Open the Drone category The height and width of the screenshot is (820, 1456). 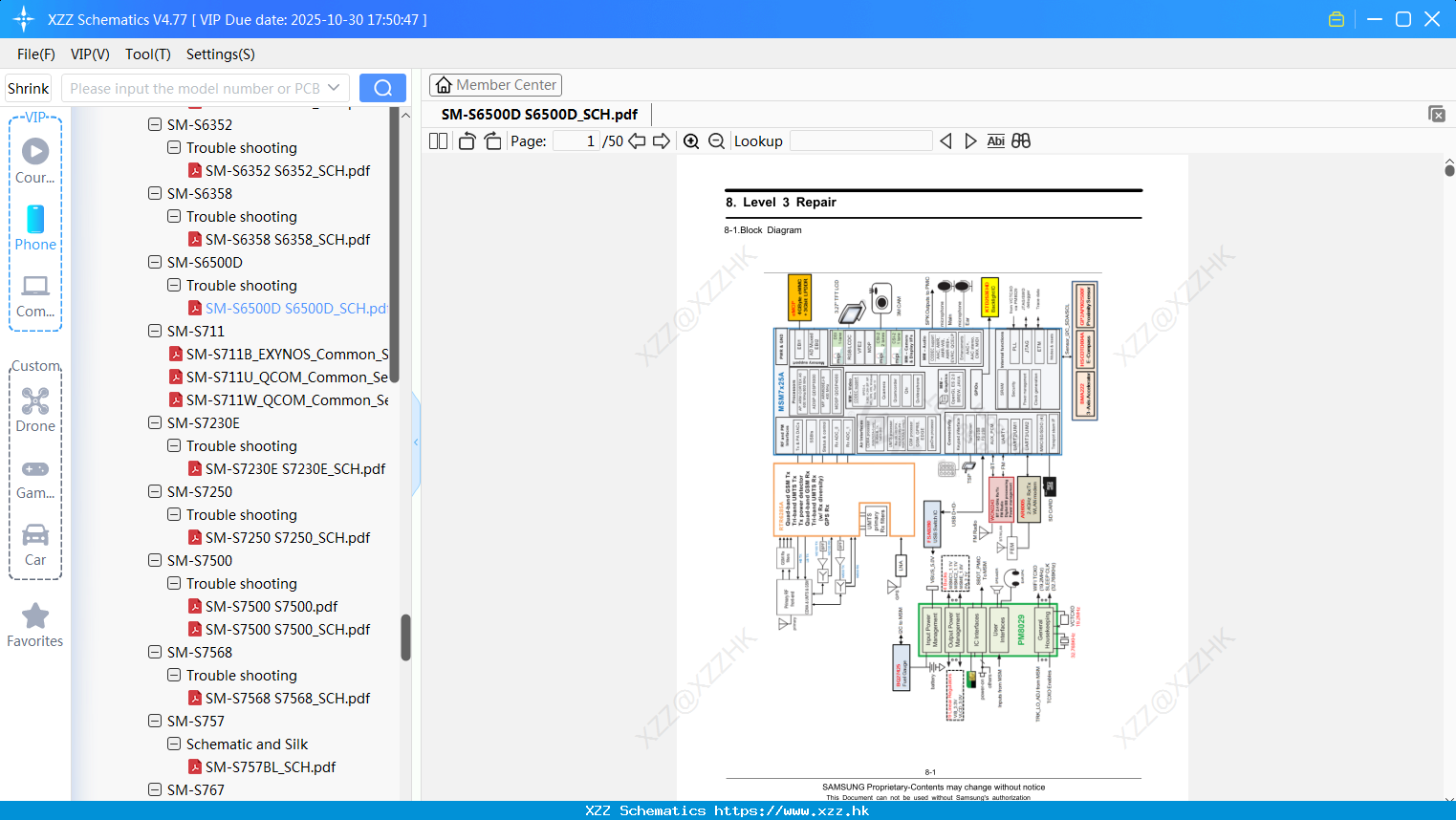[35, 410]
